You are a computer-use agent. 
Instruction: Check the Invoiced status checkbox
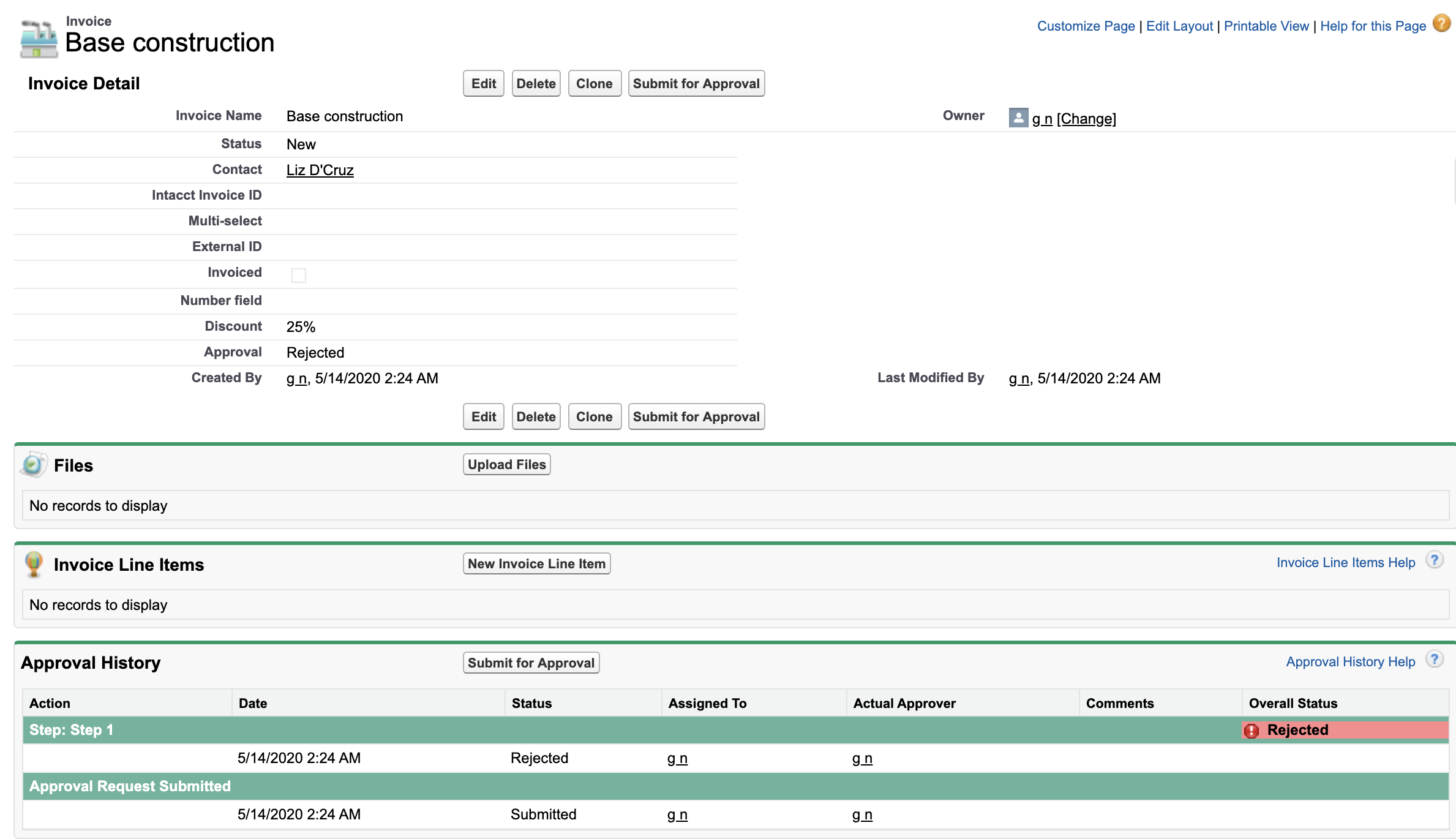pyautogui.click(x=298, y=273)
